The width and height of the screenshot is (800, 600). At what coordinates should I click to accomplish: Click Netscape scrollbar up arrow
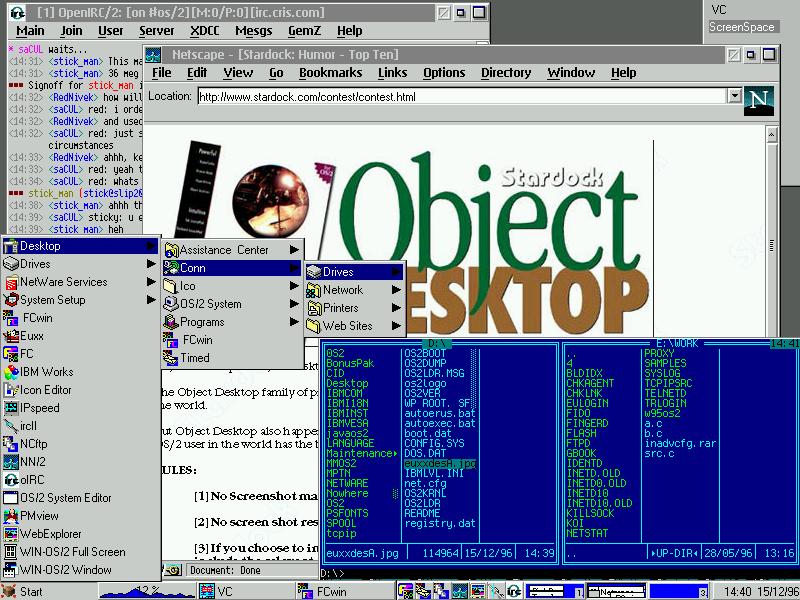(x=772, y=135)
